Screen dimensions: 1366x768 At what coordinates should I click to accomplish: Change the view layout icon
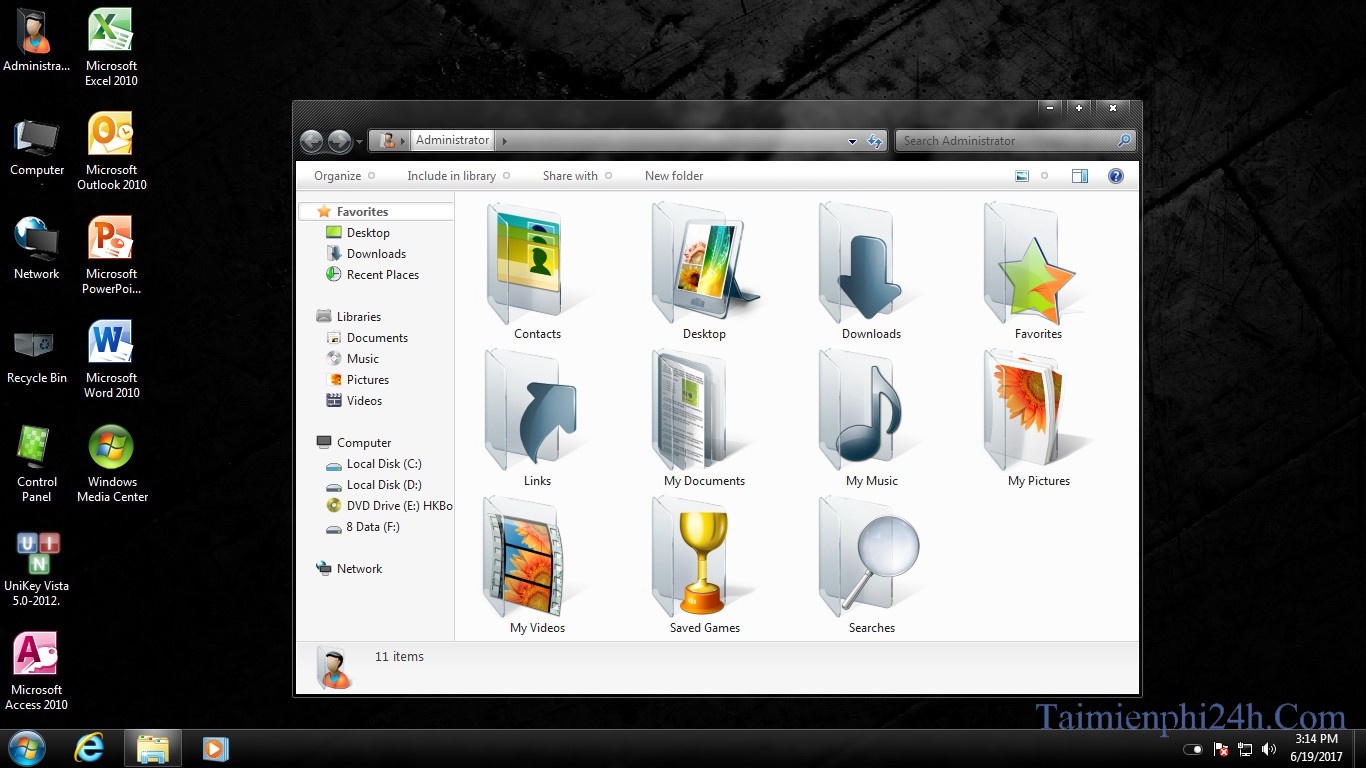(1021, 176)
